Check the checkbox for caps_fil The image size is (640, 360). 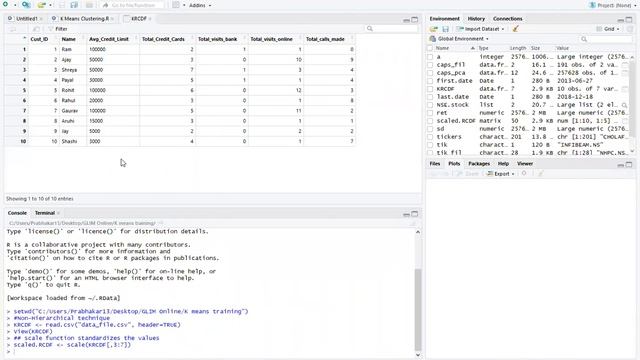coord(430,65)
